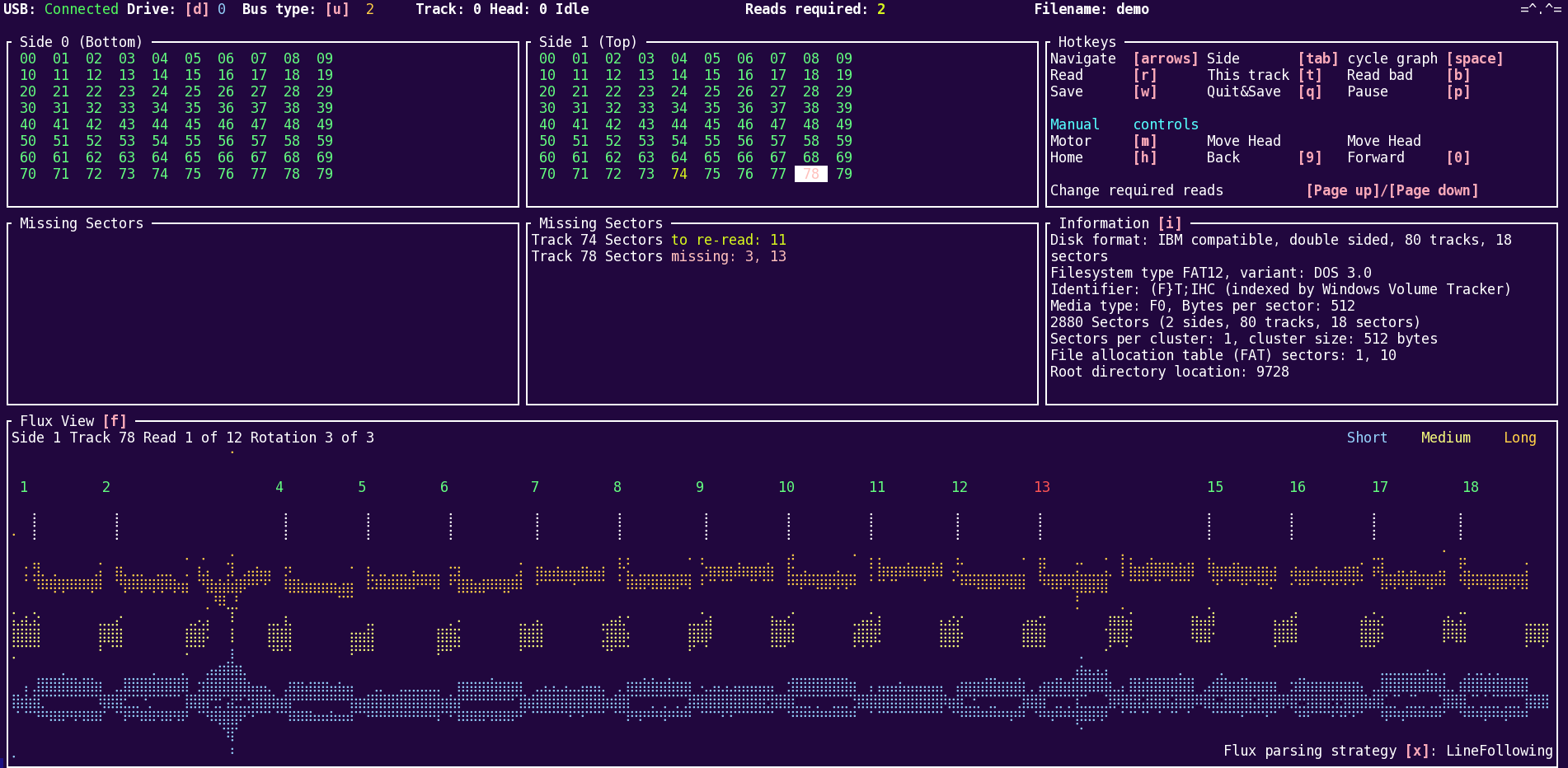Screen dimensions: 1568x768
Task: Click the Reads required value 2
Action: (x=881, y=9)
